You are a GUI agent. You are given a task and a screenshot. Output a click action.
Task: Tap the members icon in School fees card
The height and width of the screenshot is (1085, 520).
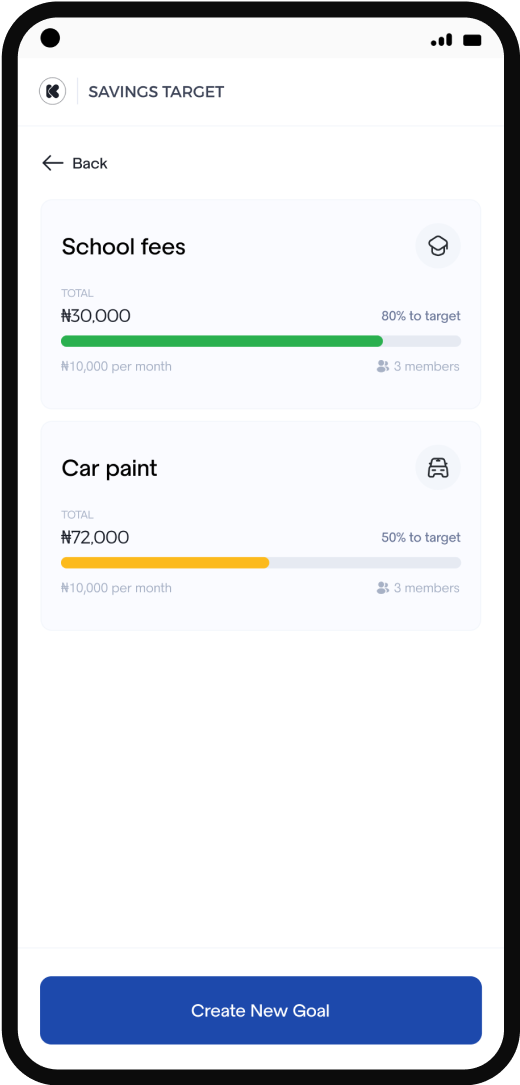(382, 366)
